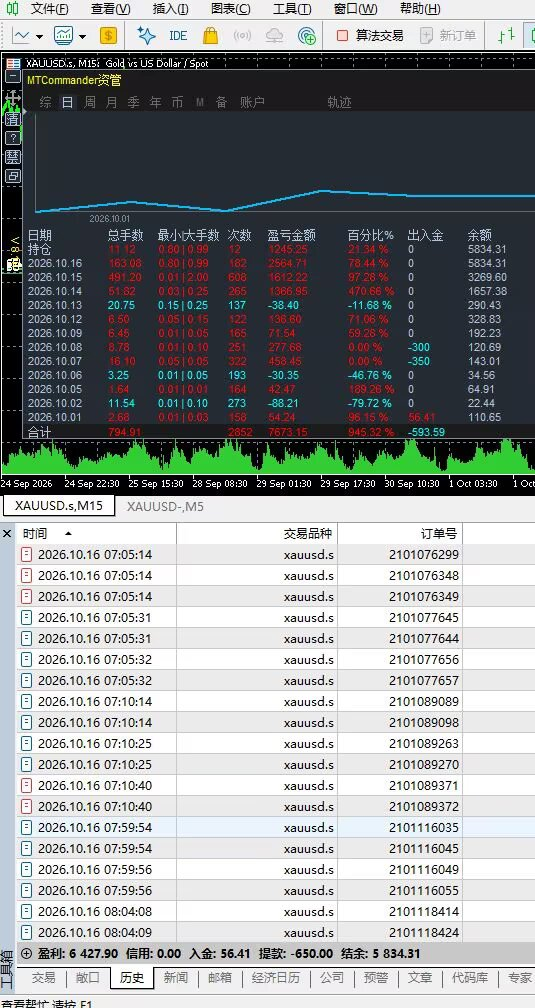The height and width of the screenshot is (1008, 535).
Task: Open the 敞口 exposure tab
Action: pos(87,978)
